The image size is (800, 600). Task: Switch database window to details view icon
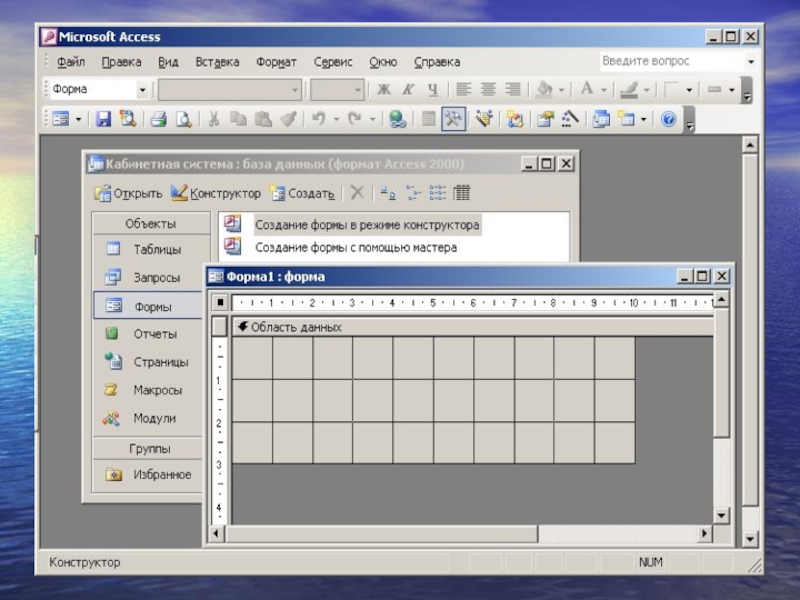point(461,193)
